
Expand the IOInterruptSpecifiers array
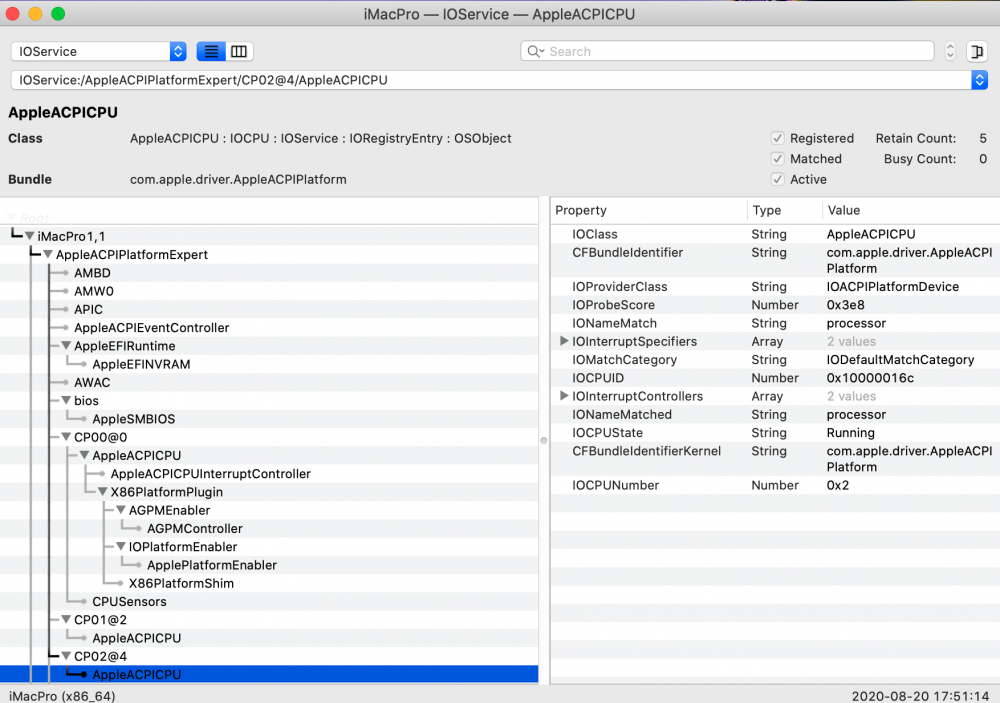point(564,341)
